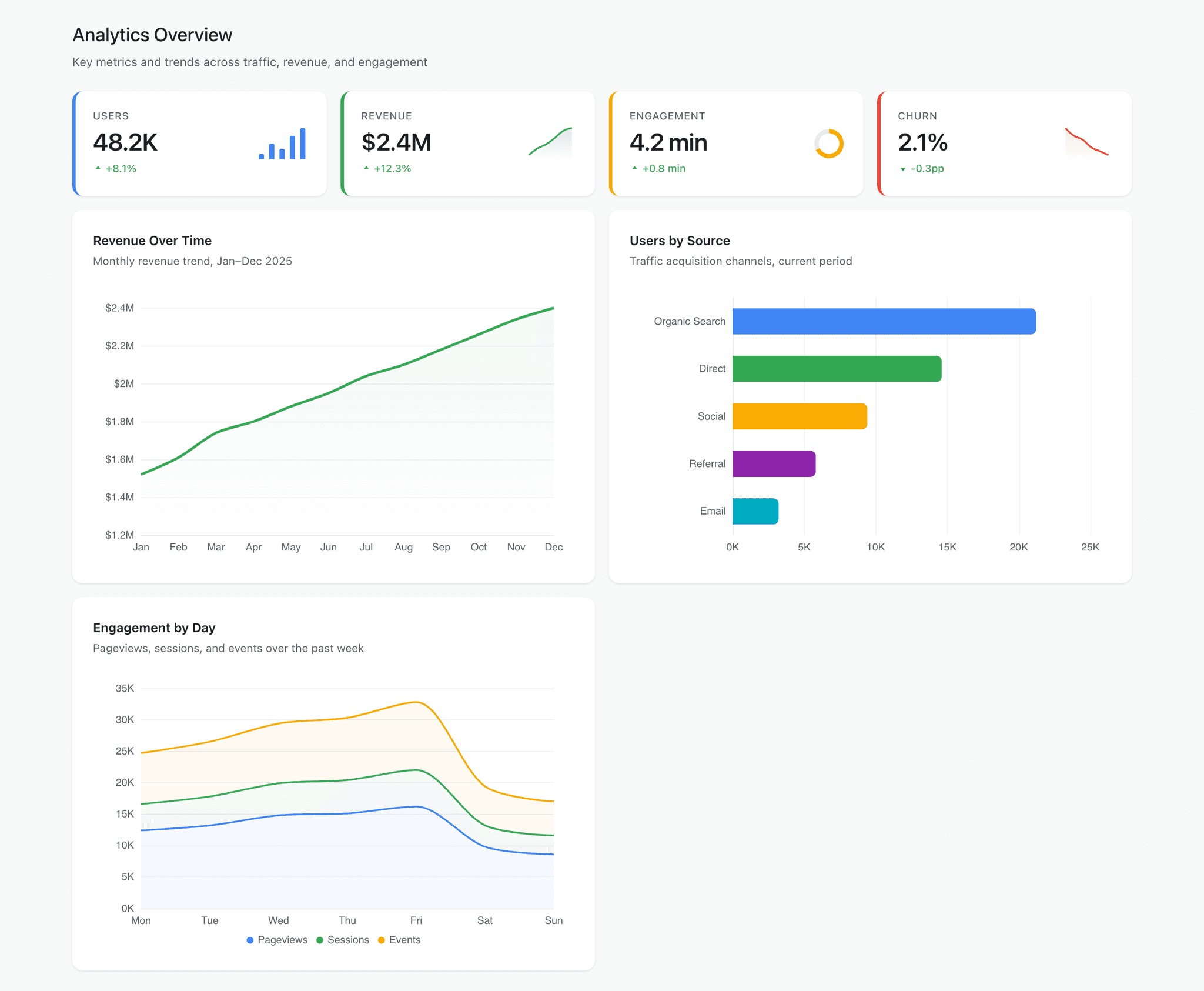Click the green up arrow beside +8.1%
Viewport: 1204px width, 991px height.
(x=98, y=168)
